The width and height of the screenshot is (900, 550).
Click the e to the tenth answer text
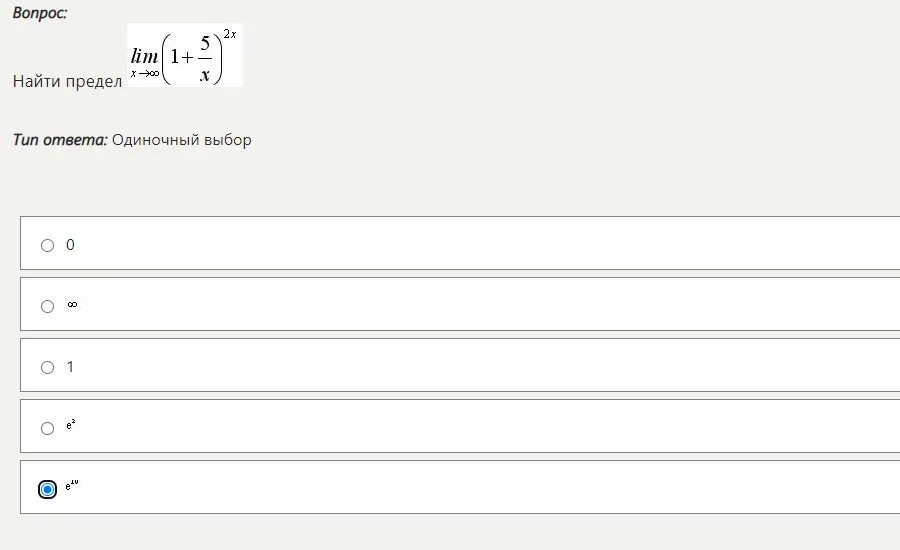coord(72,487)
